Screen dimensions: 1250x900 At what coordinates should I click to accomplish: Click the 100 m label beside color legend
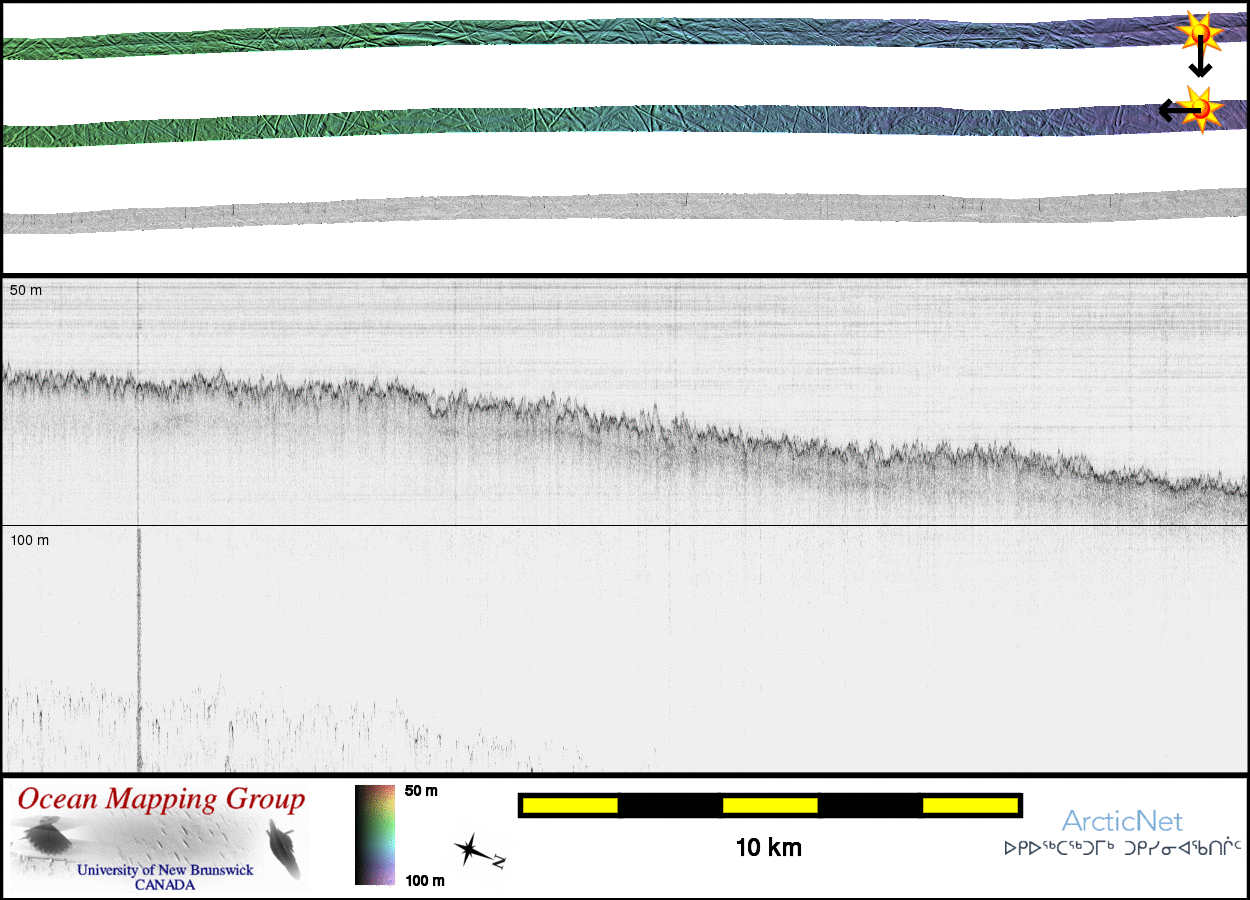pyautogui.click(x=424, y=880)
